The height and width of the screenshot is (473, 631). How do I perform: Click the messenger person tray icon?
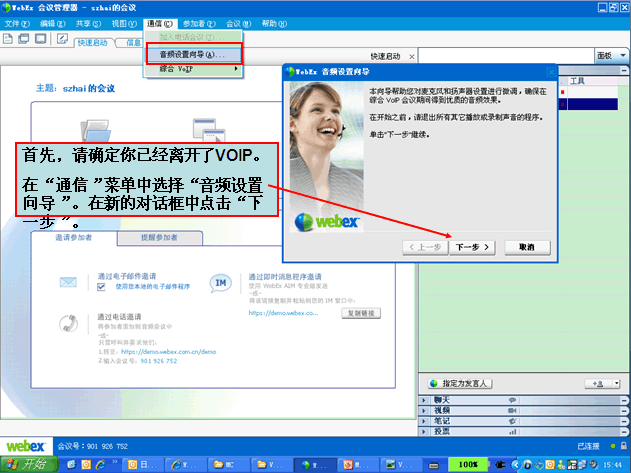pyautogui.click(x=561, y=465)
